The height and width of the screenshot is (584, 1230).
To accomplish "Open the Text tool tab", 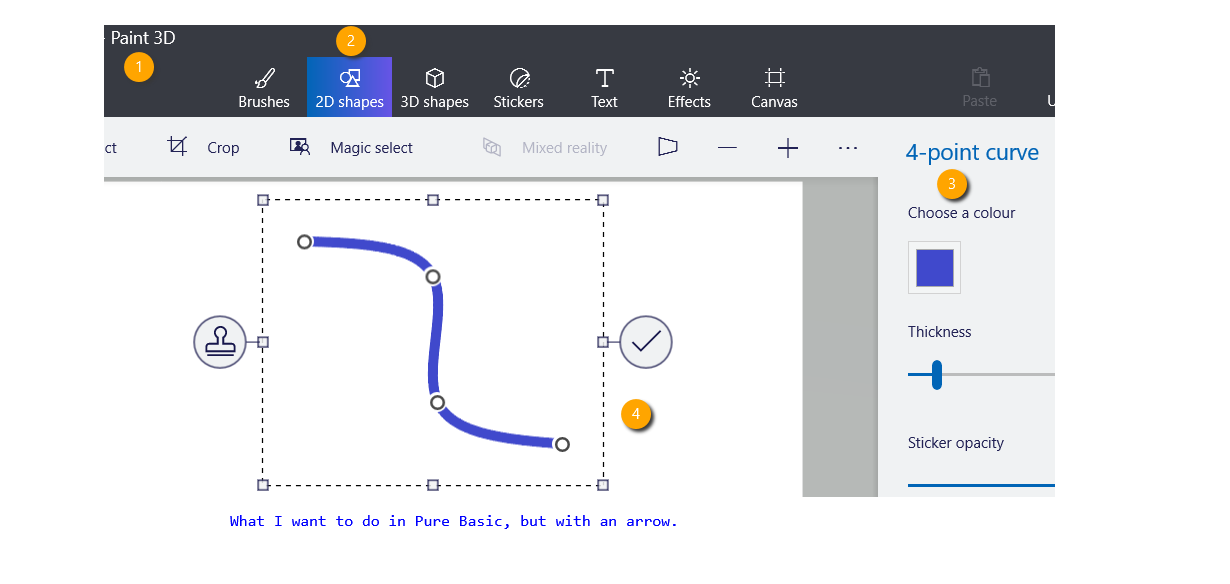I will click(x=604, y=87).
